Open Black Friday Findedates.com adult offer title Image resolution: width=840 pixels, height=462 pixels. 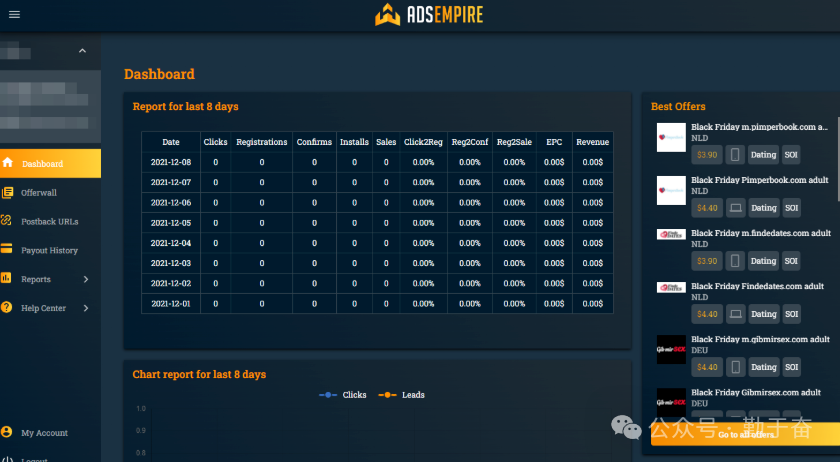point(757,286)
